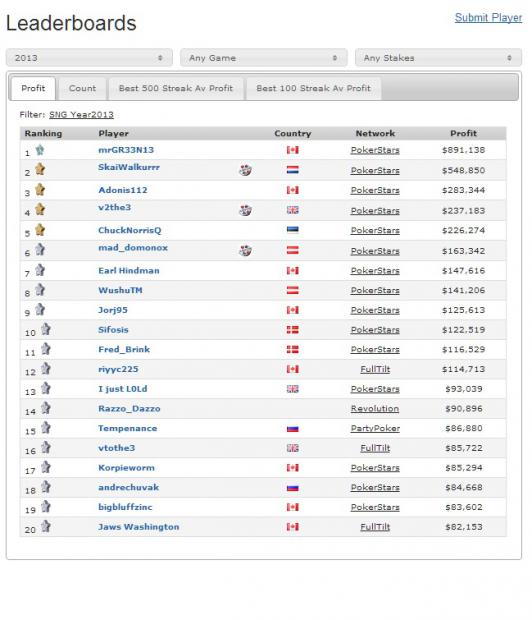Click the gold star icon for rank 2
This screenshot has width=532, height=620.
pyautogui.click(x=40, y=169)
